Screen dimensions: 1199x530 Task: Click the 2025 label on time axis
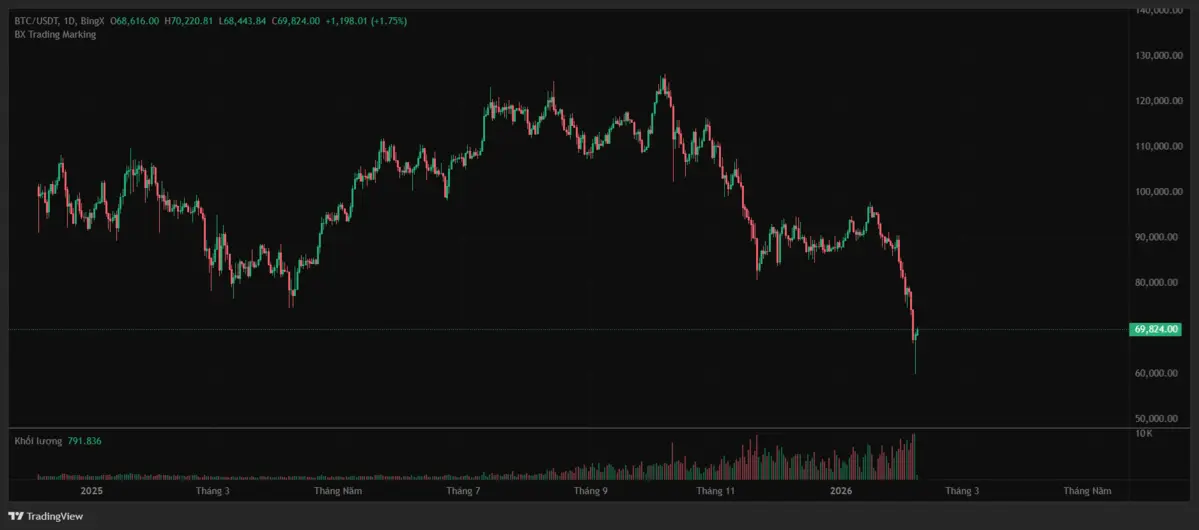(91, 491)
